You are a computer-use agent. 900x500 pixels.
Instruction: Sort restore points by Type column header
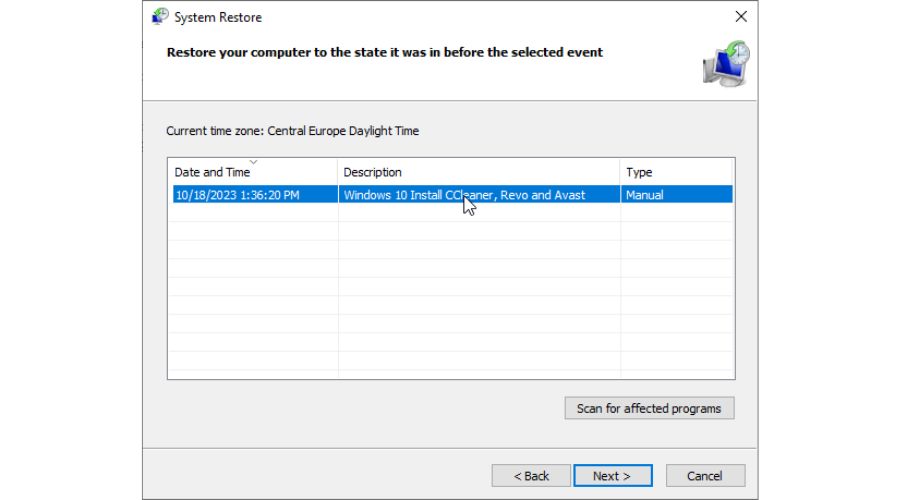(x=639, y=172)
